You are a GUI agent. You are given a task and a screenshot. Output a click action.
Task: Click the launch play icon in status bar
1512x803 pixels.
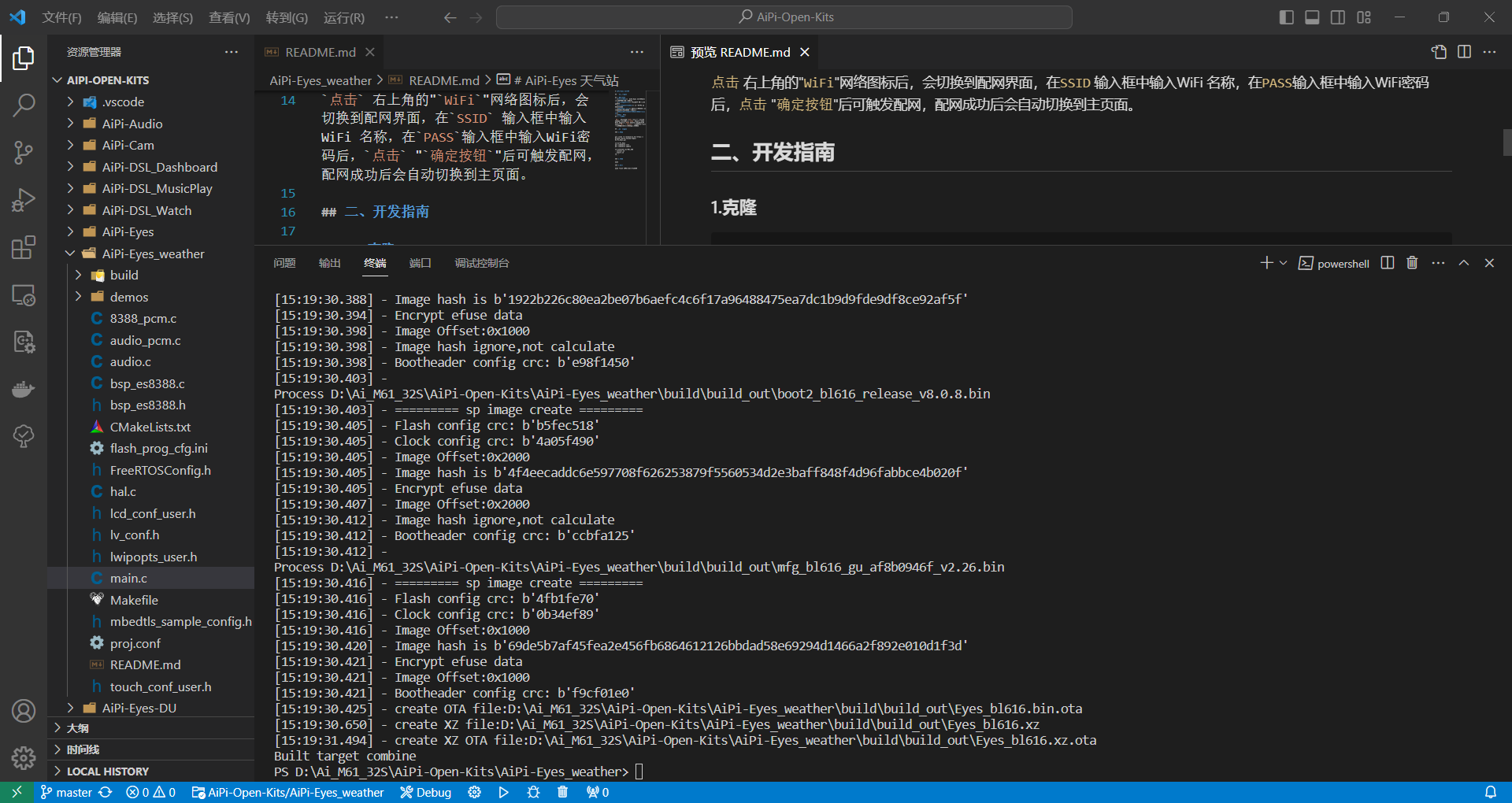point(504,792)
